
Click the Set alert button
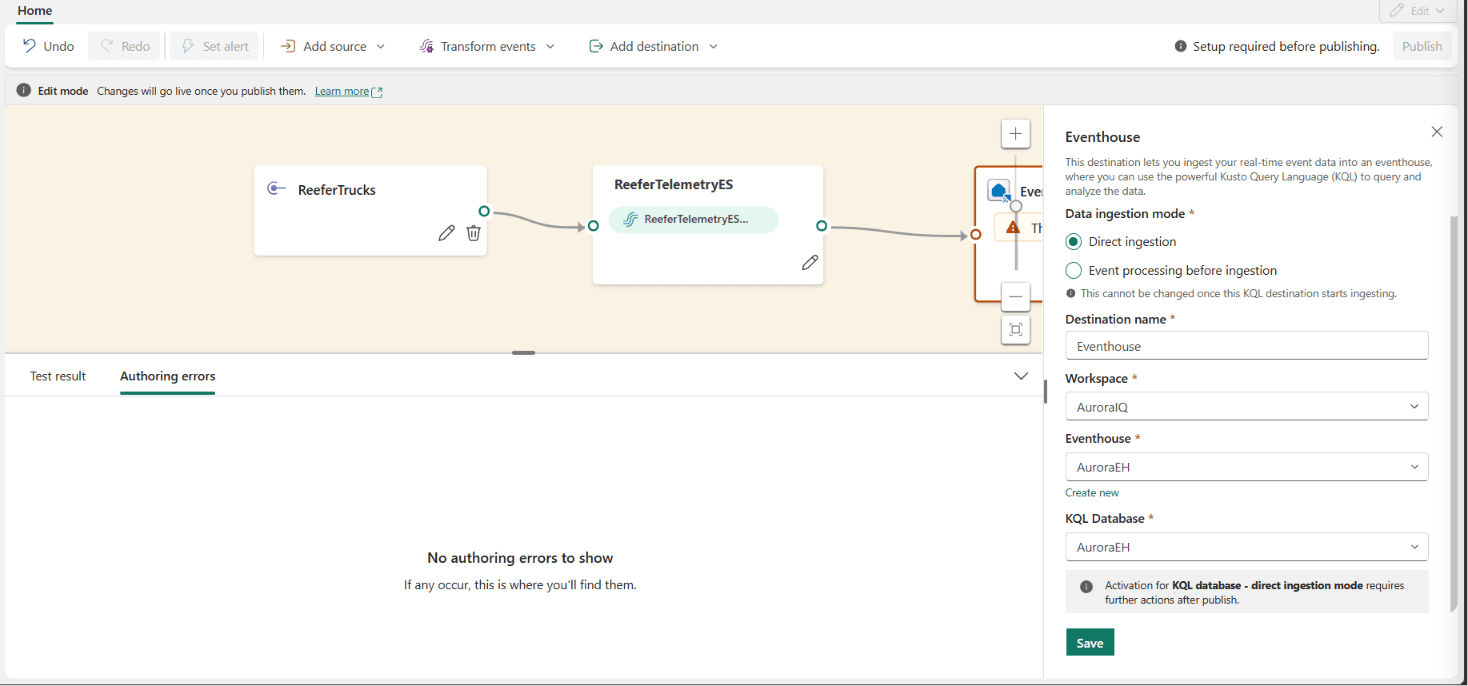pos(214,46)
